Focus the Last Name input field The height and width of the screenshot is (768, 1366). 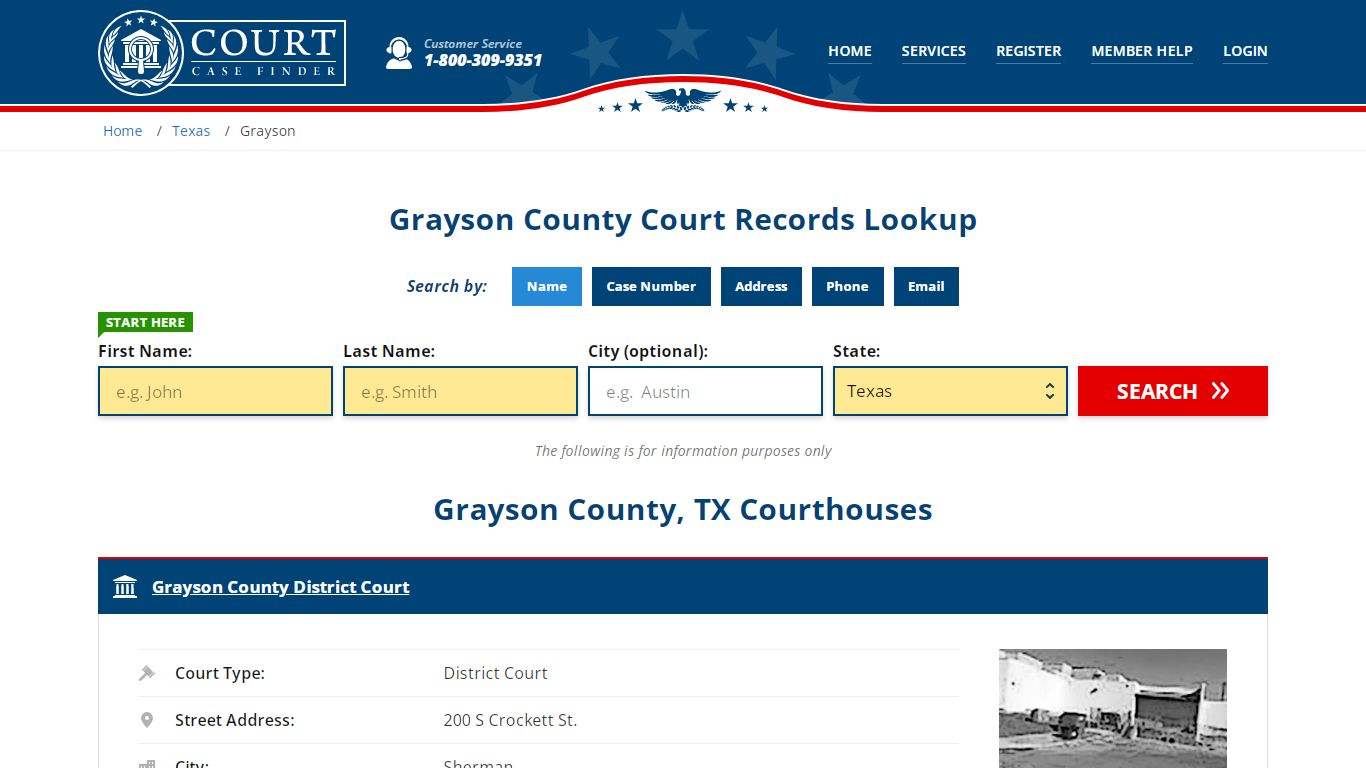tap(460, 391)
